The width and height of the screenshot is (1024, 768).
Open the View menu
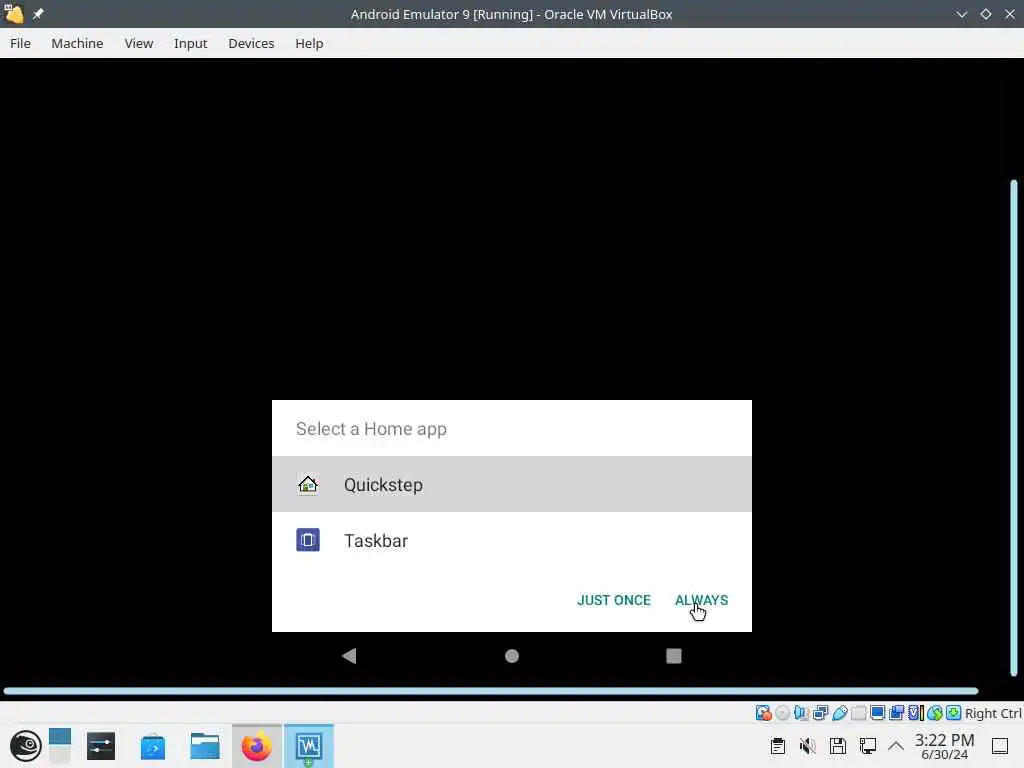coord(138,43)
